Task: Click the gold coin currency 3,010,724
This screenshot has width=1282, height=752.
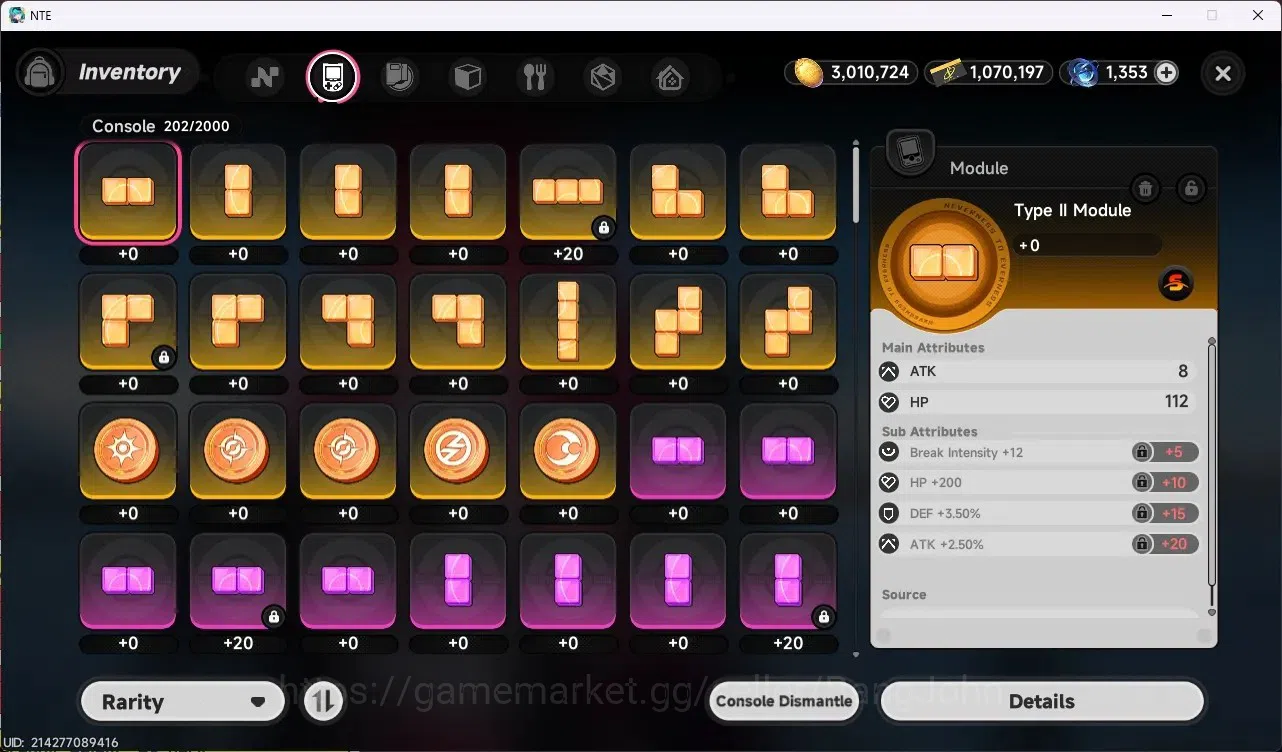Action: pos(853,72)
